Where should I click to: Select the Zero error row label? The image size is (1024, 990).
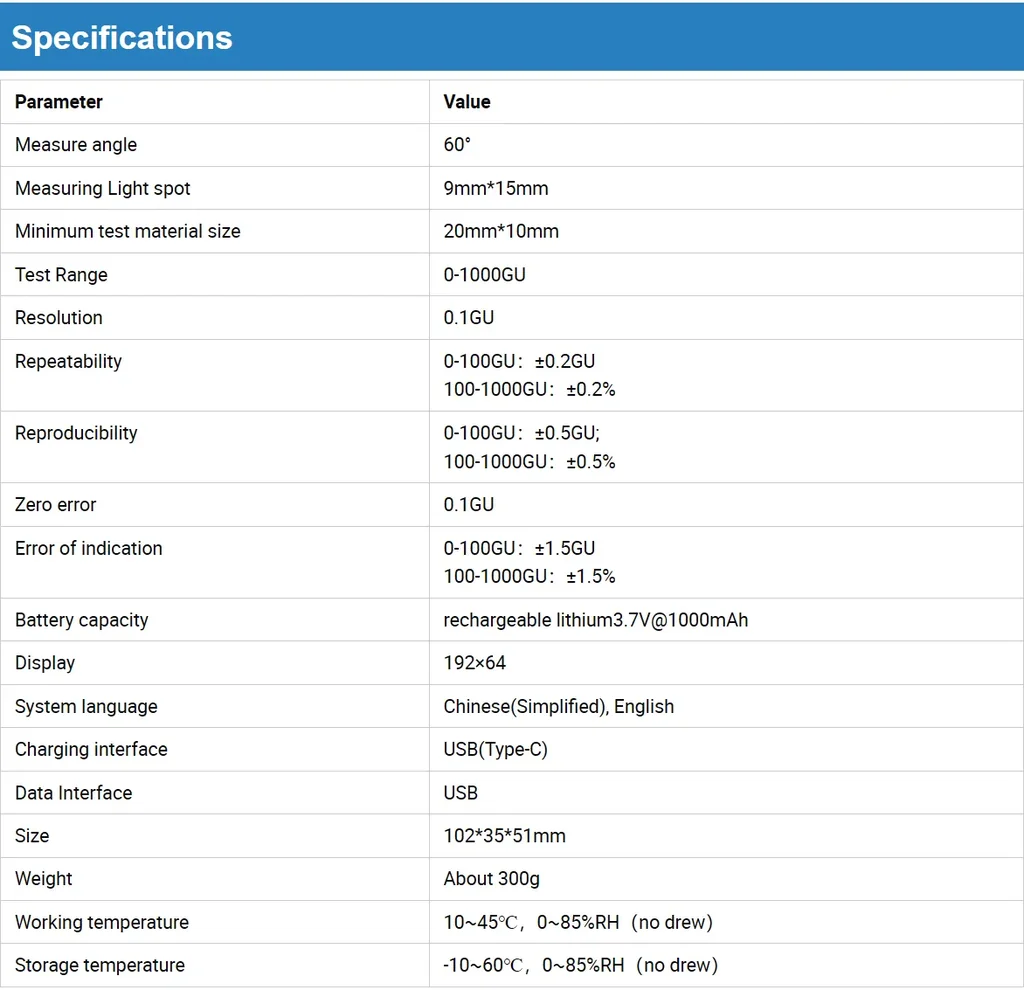56,505
